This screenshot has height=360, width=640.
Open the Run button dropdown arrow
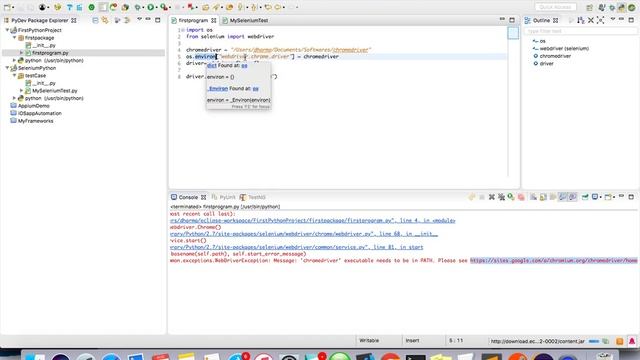click(157, 7)
